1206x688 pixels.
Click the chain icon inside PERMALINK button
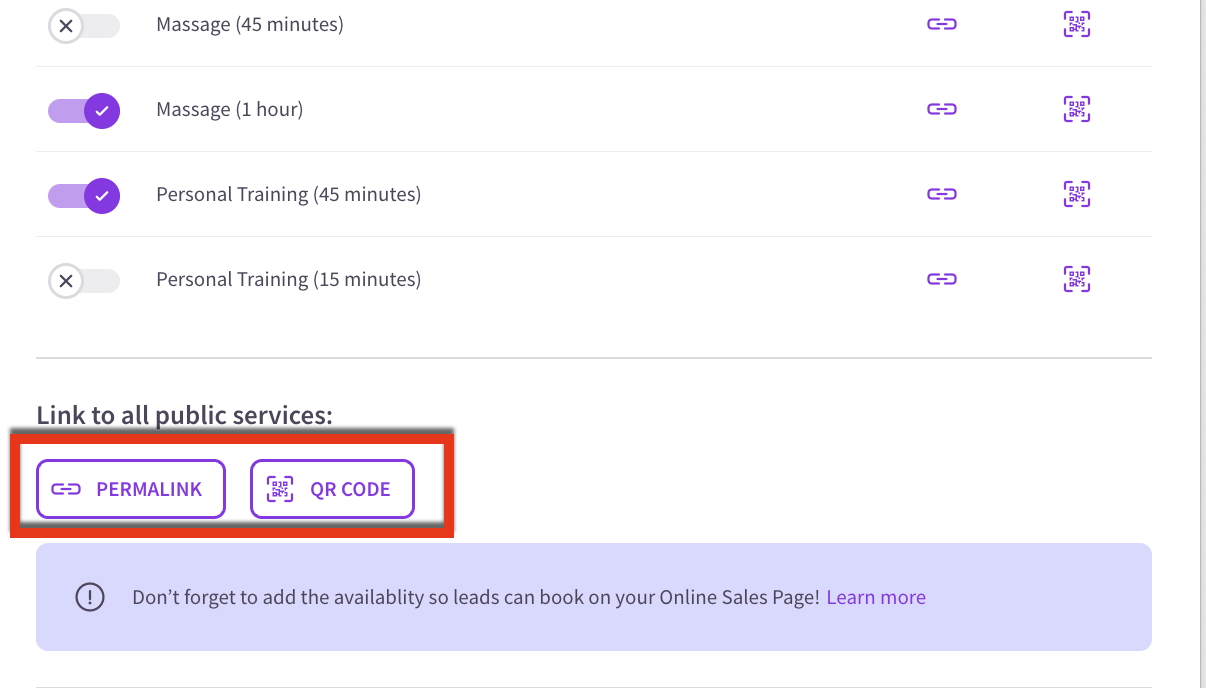(66, 489)
